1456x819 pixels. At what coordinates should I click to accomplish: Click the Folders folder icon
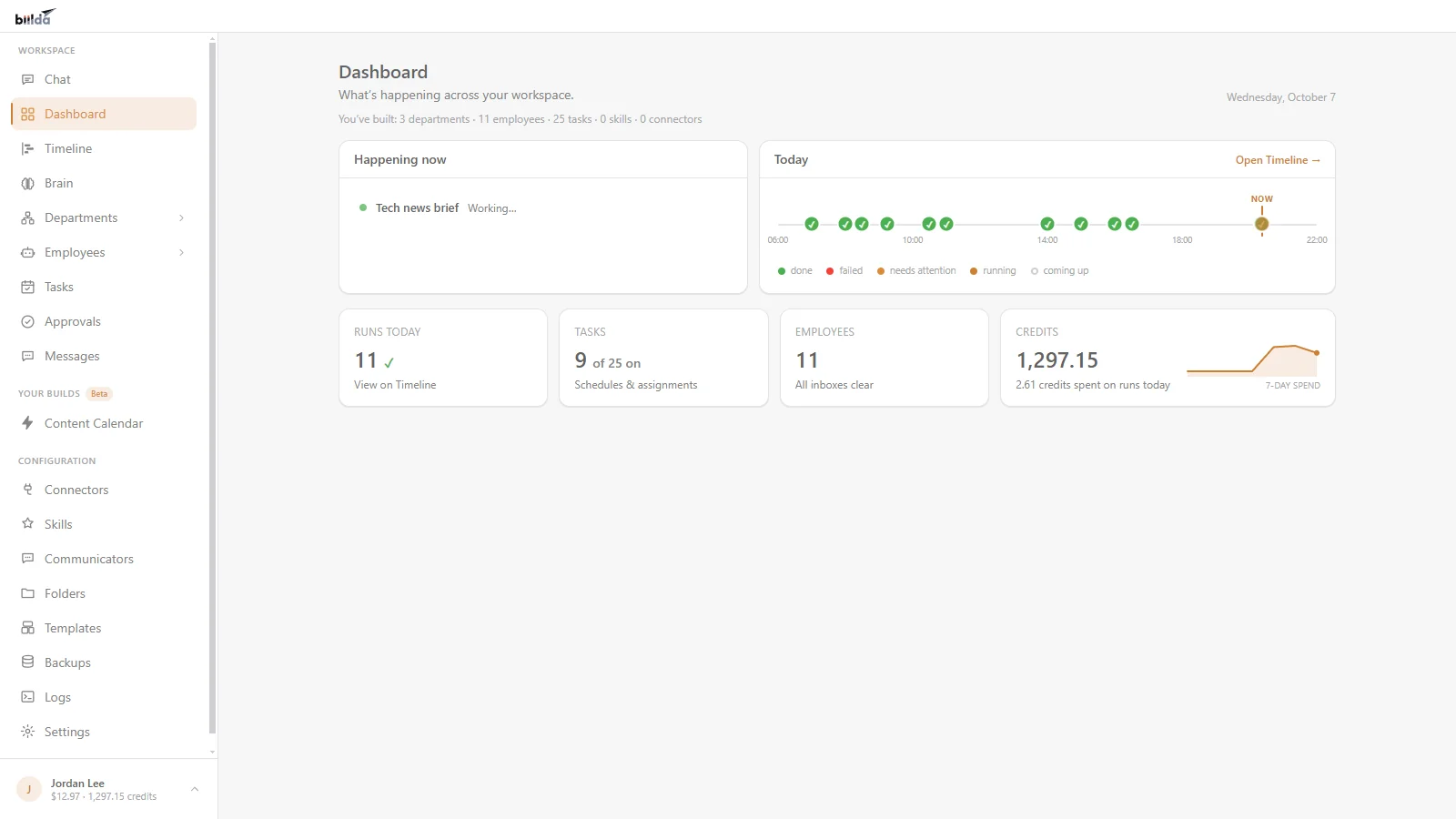click(28, 593)
